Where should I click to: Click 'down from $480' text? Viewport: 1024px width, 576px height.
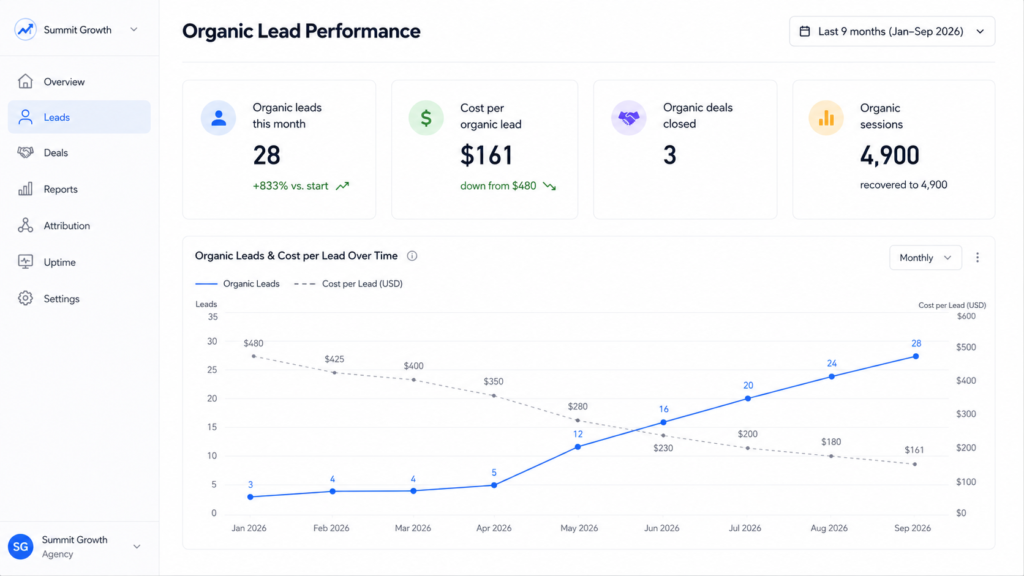click(x=498, y=186)
